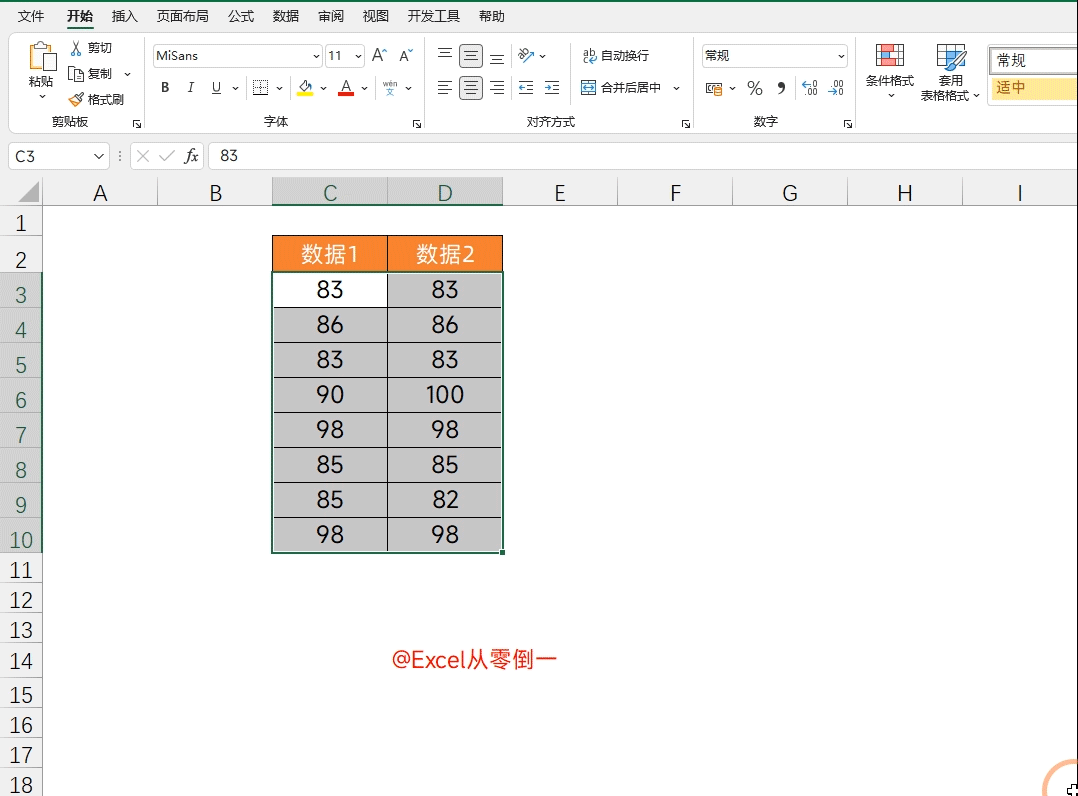Click the formula bar cancel X icon
Image resolution: width=1078 pixels, height=796 pixels.
click(143, 156)
